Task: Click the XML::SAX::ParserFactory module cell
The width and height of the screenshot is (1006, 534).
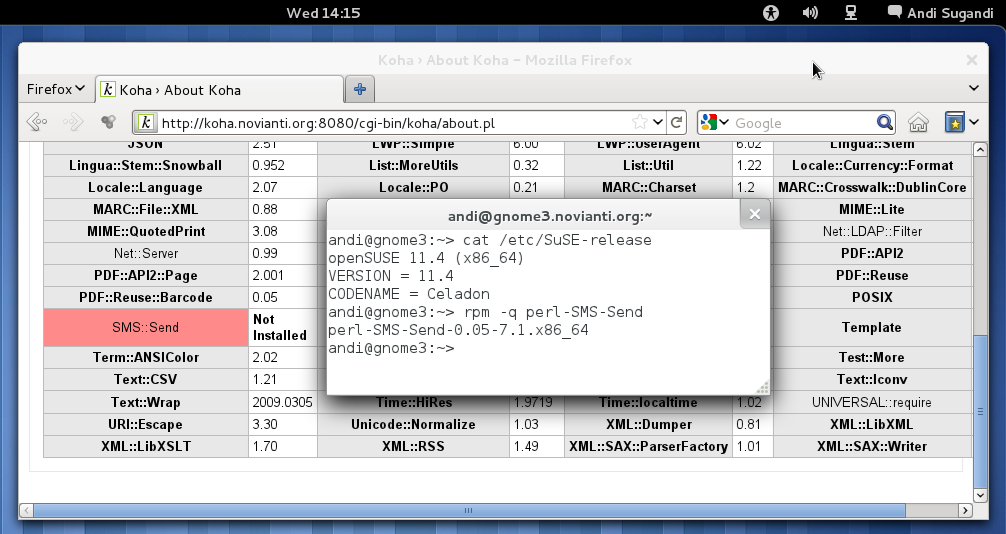Action: 648,446
